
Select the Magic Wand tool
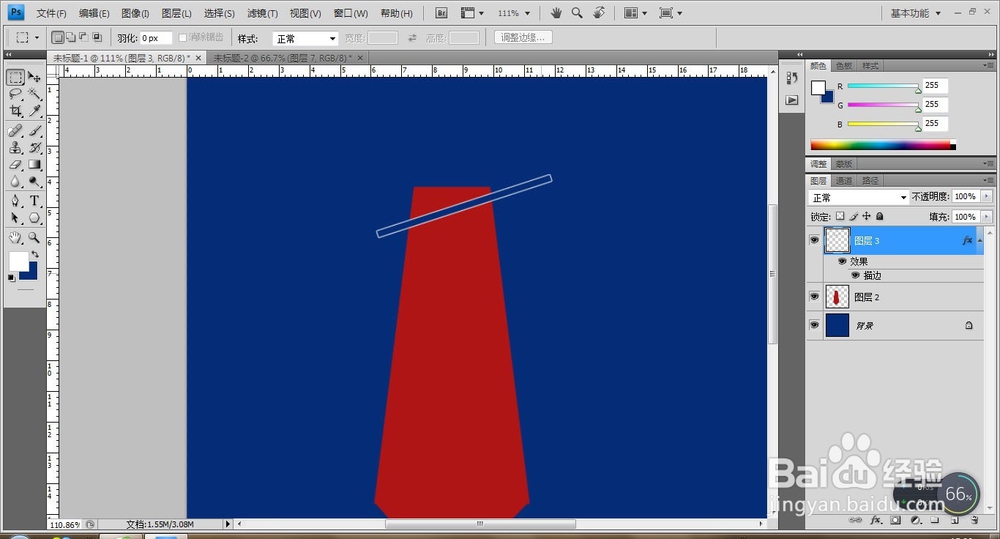point(34,94)
